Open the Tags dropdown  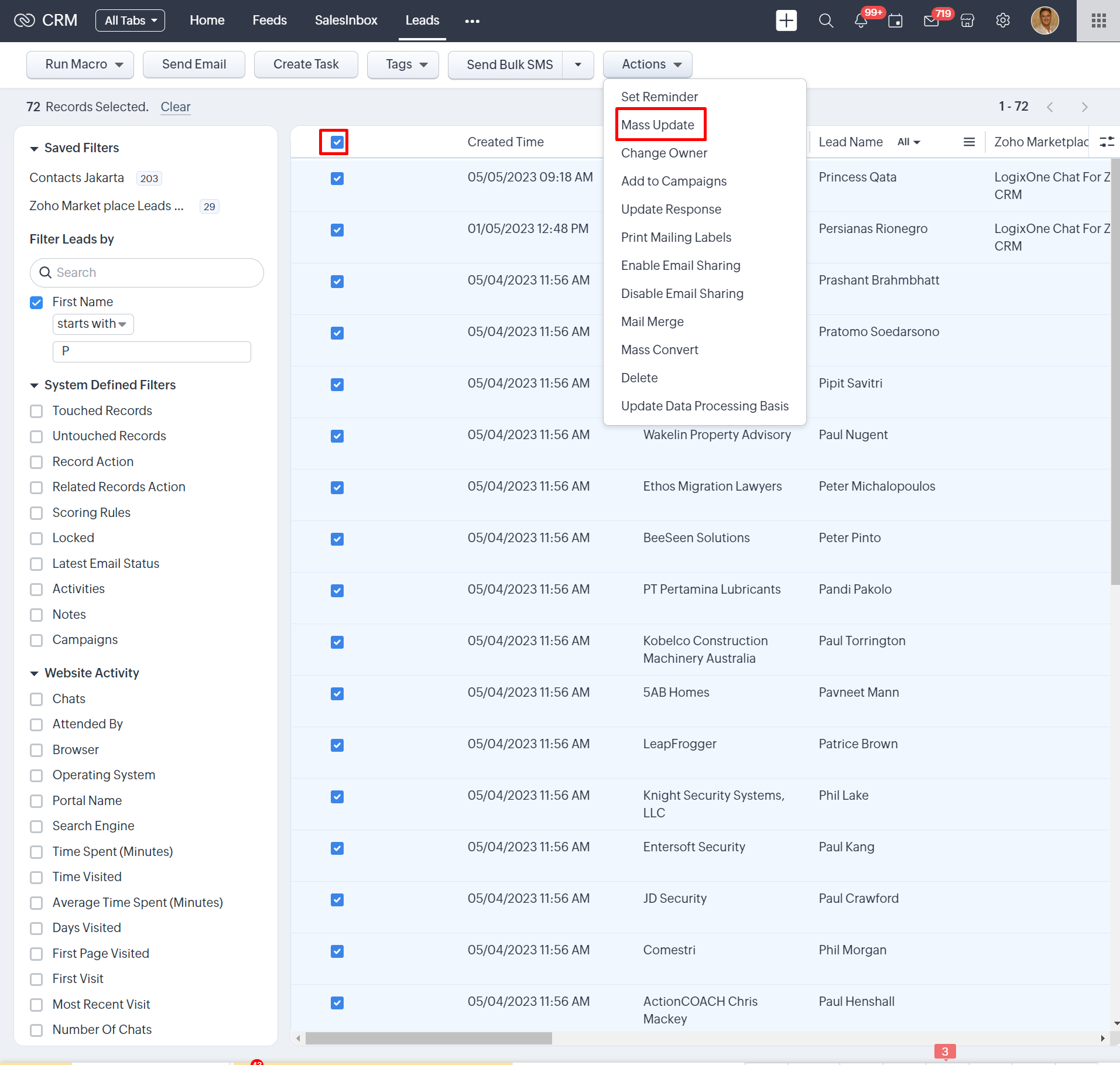click(403, 64)
